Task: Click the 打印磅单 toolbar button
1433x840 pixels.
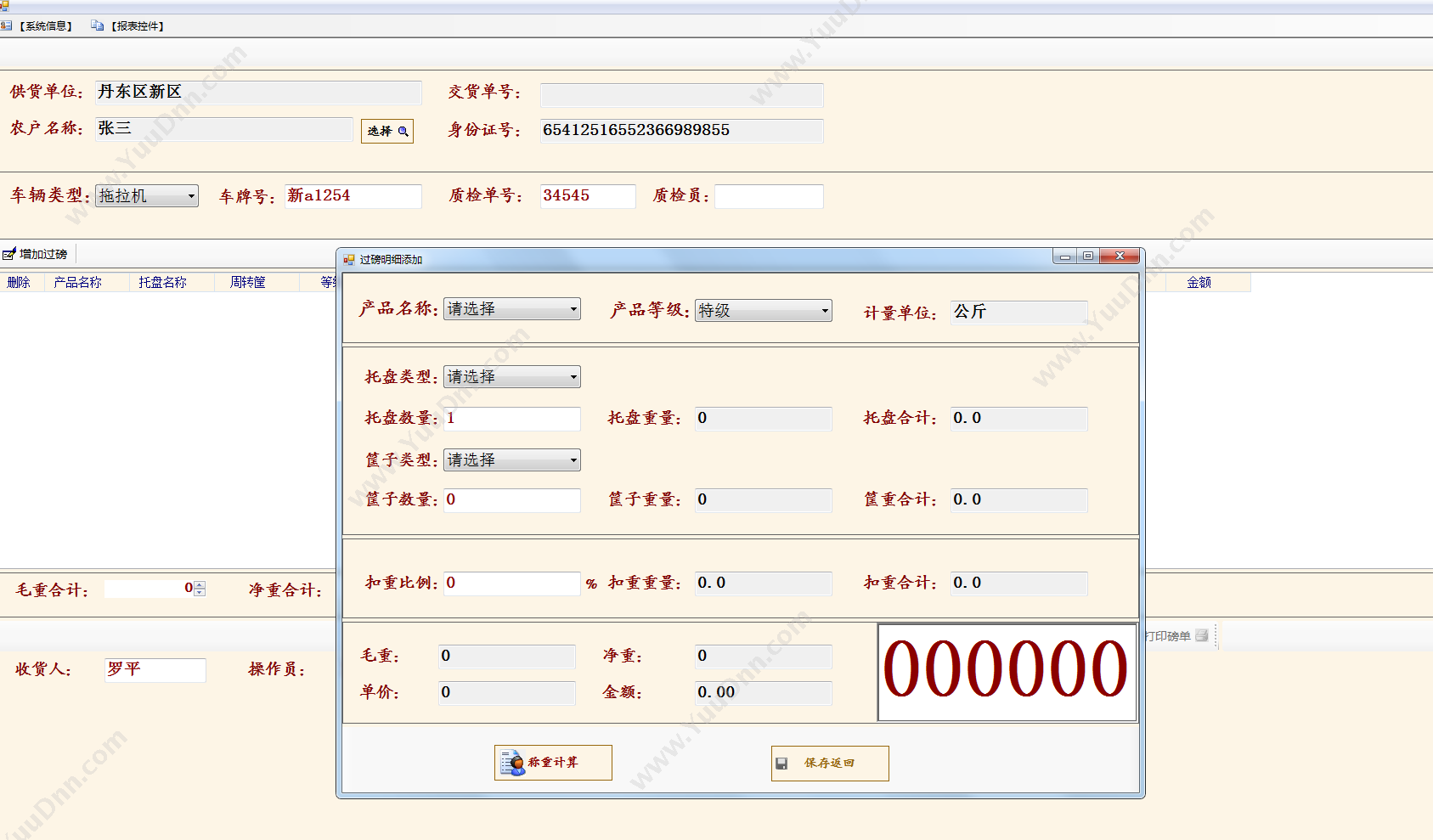Action: click(x=1176, y=636)
